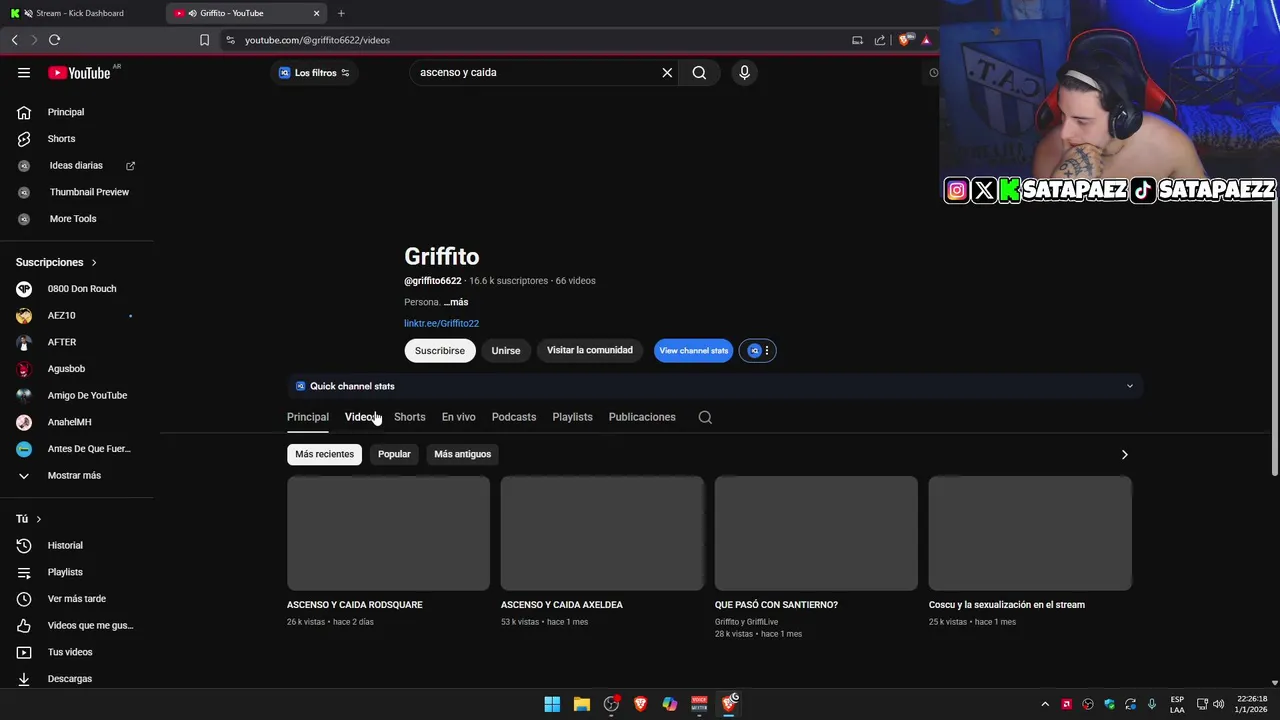Switch to the Videos channel tab
Screen dimensions: 1280x720
tap(361, 417)
